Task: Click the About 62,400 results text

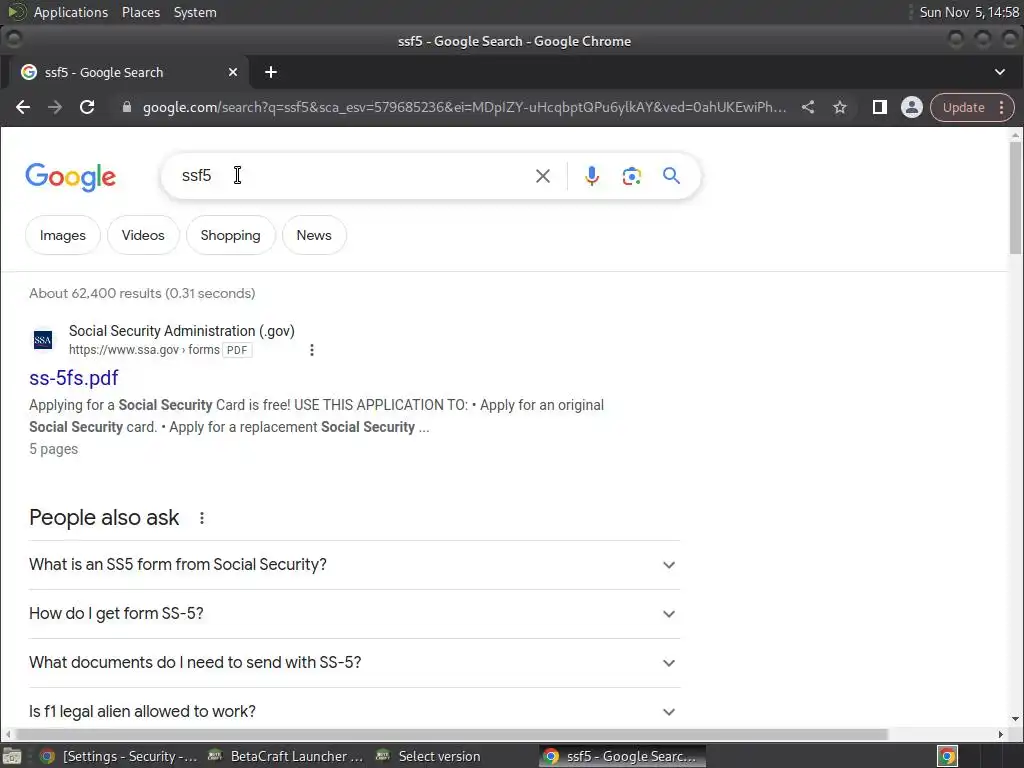Action: 142,293
